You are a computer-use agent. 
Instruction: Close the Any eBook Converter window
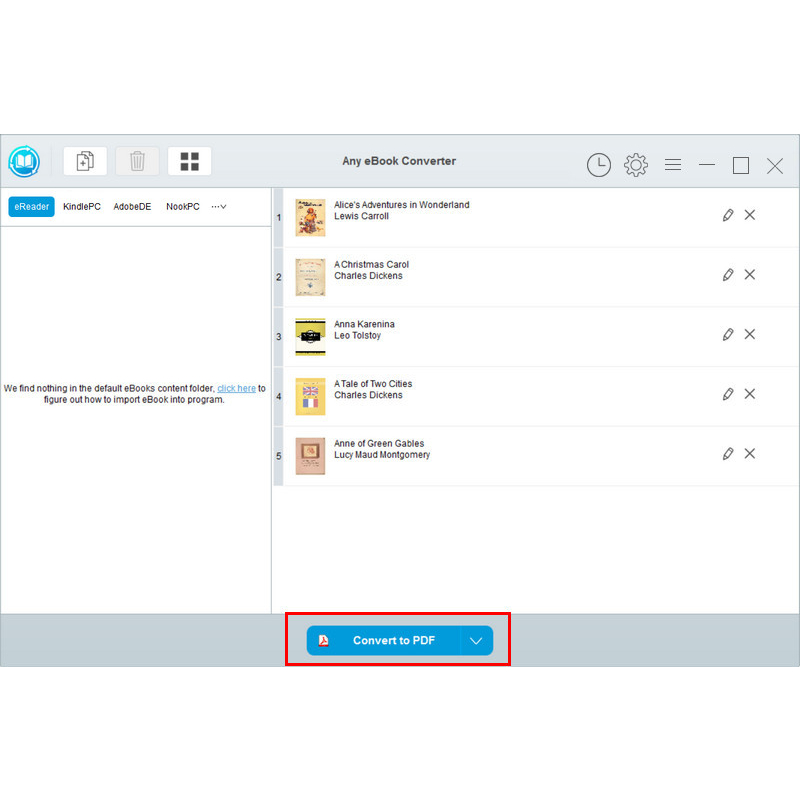pyautogui.click(x=774, y=165)
